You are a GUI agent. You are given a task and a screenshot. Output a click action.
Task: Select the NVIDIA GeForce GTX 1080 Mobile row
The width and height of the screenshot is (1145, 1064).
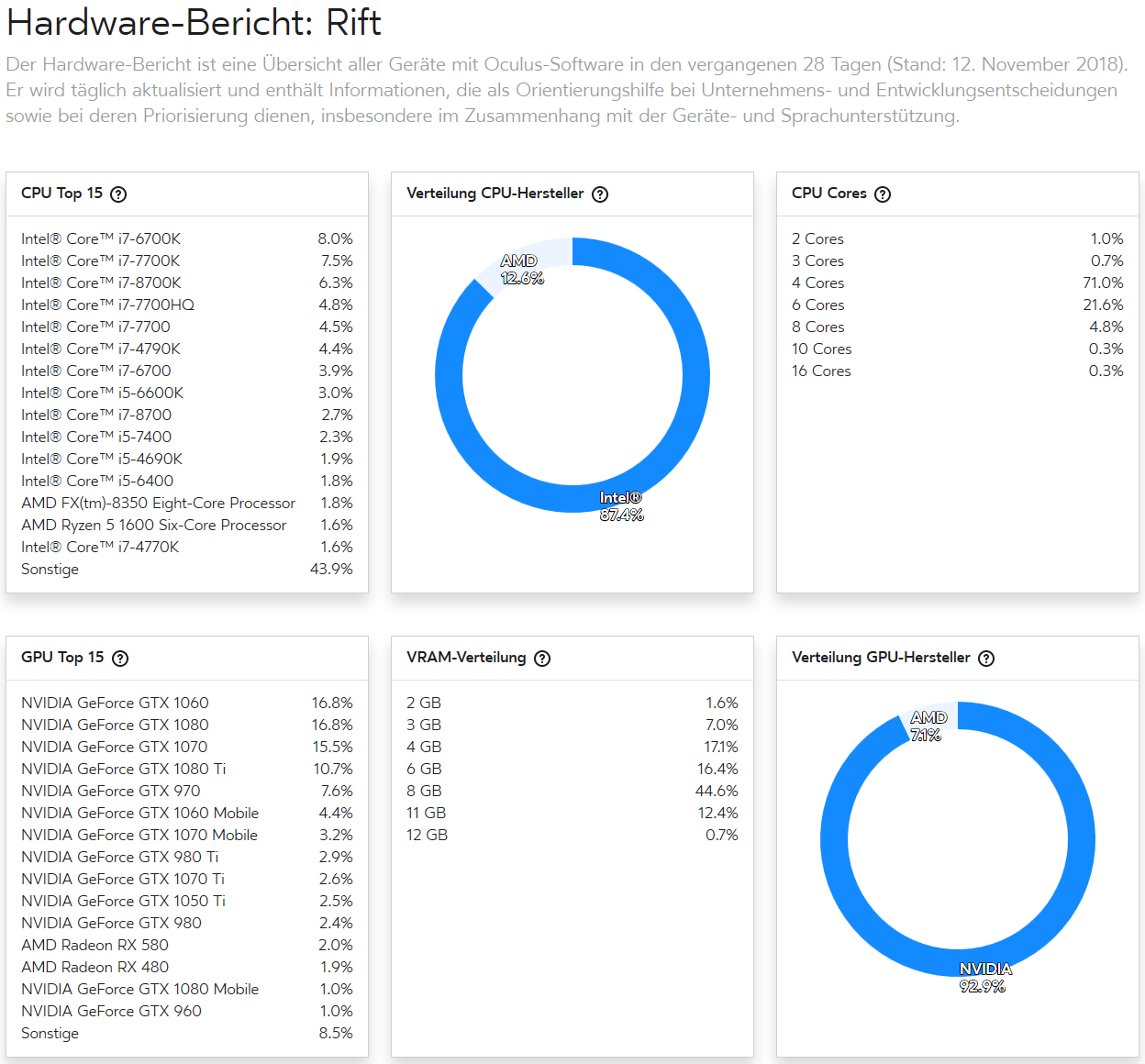187,989
